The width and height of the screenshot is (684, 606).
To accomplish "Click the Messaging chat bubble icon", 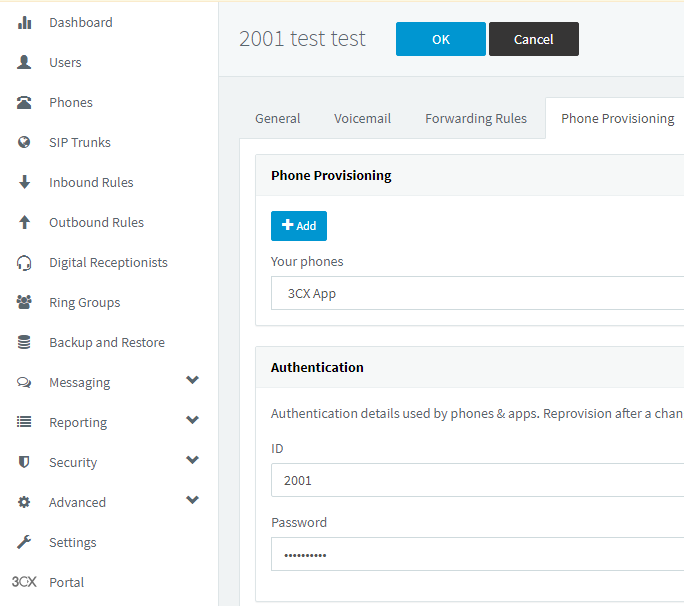I will coord(24,383).
